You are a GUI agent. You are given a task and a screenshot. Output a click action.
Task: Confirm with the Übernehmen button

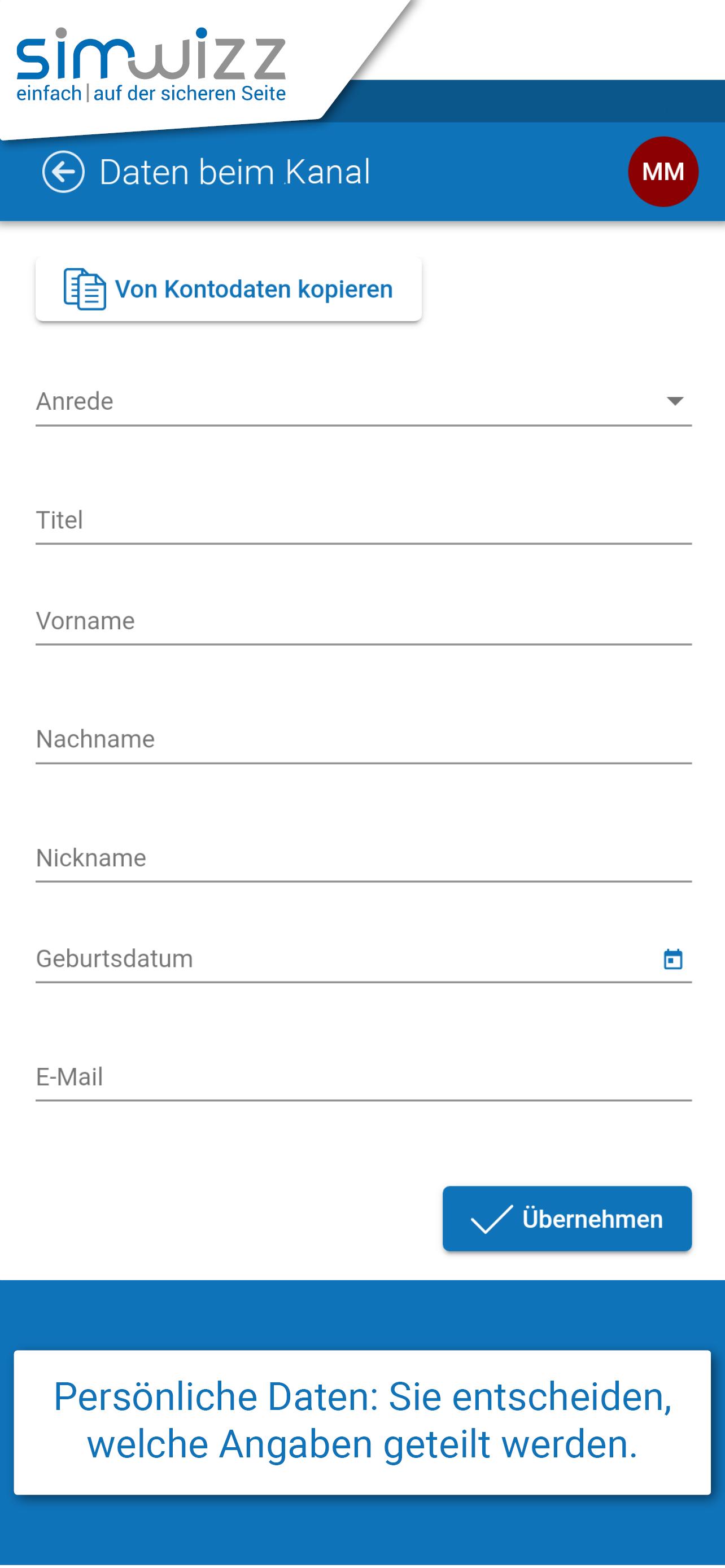[567, 1219]
